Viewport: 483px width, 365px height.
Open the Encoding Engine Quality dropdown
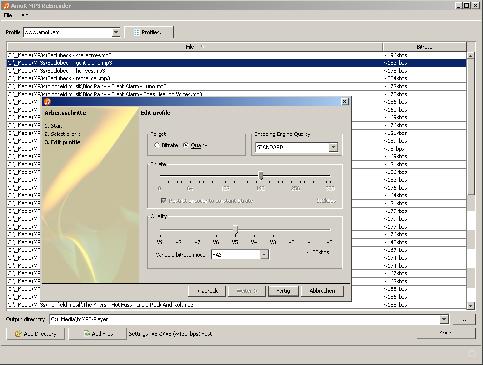pos(333,147)
